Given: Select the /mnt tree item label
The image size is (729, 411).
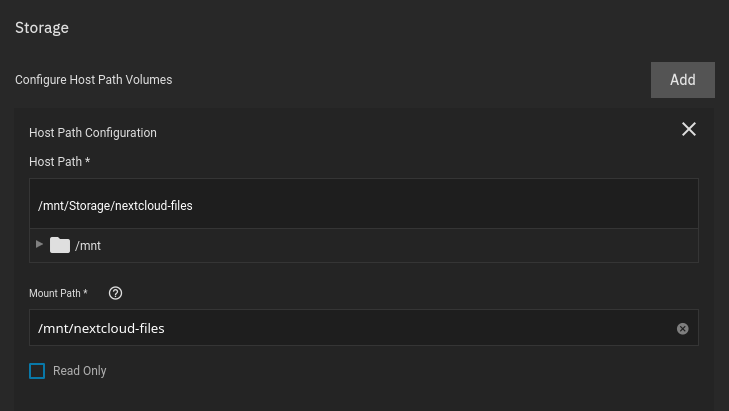Looking at the screenshot, I should 88,245.
